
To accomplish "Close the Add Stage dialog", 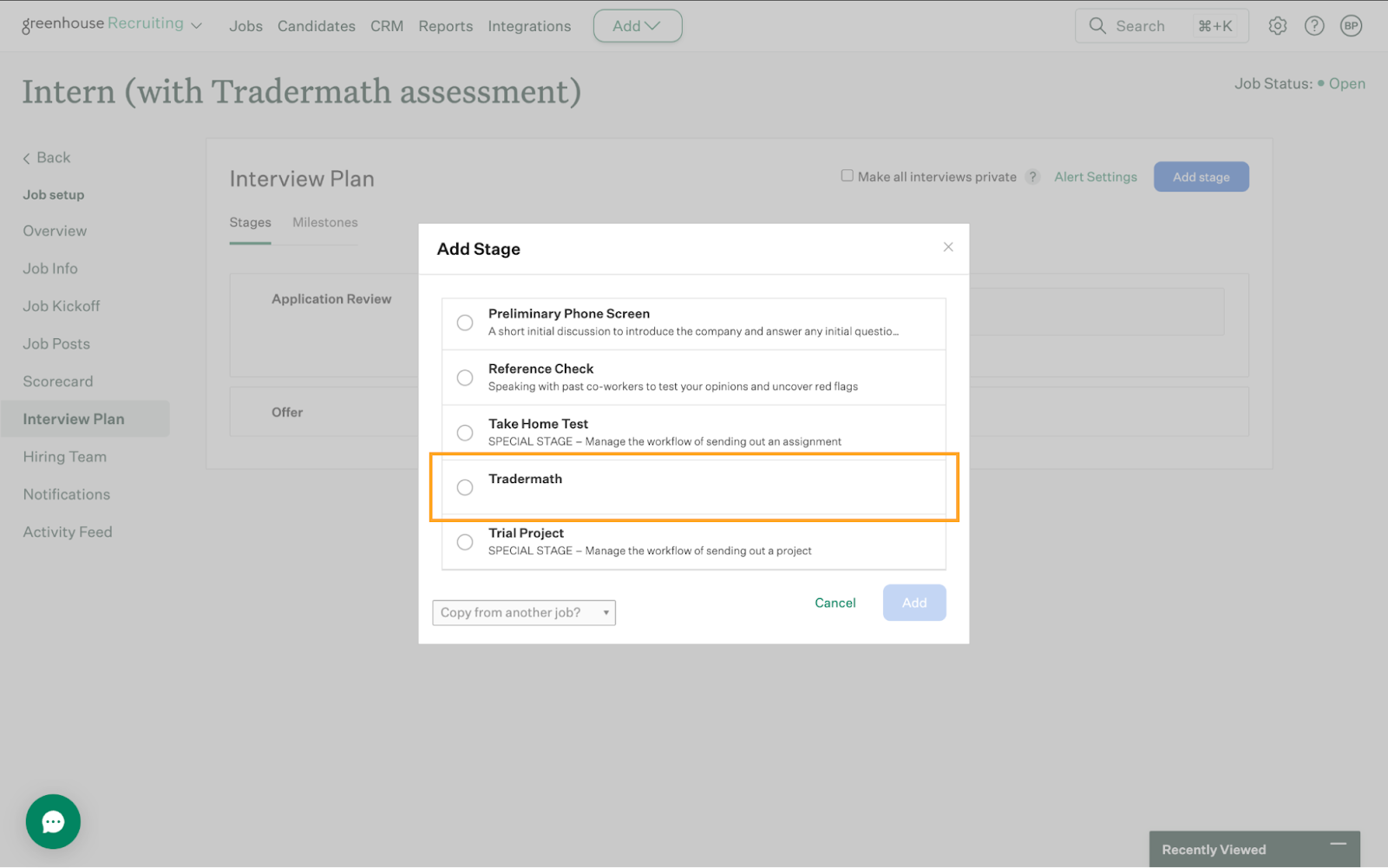I will coord(948,247).
